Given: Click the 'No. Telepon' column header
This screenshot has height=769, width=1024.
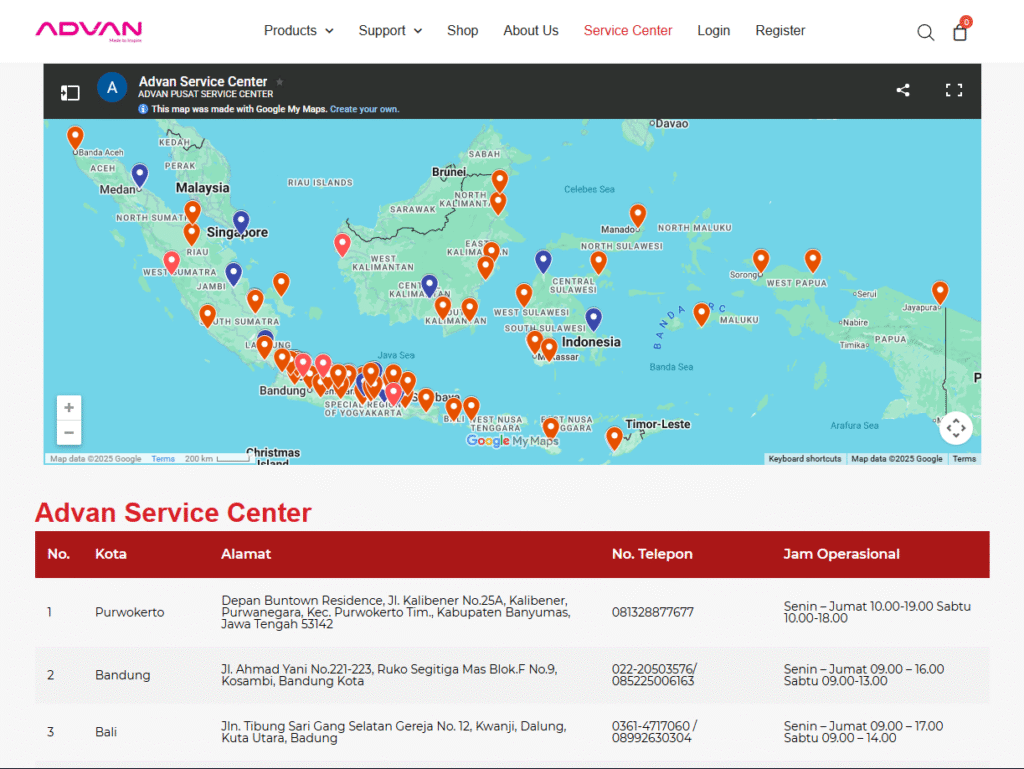Looking at the screenshot, I should 652,554.
